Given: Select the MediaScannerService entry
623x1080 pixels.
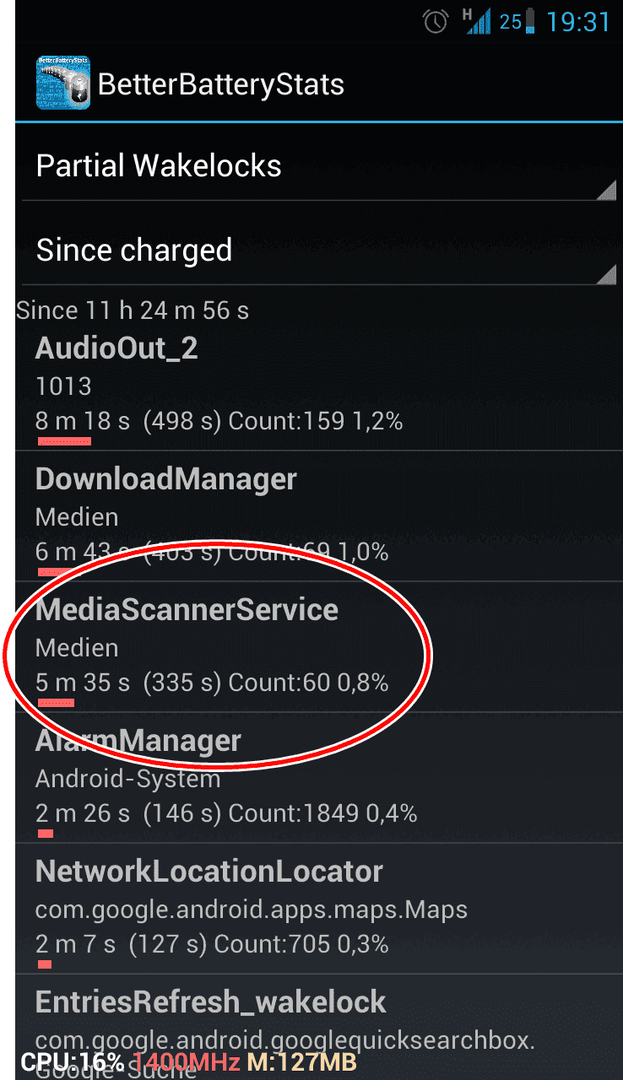Looking at the screenshot, I should point(319,647).
